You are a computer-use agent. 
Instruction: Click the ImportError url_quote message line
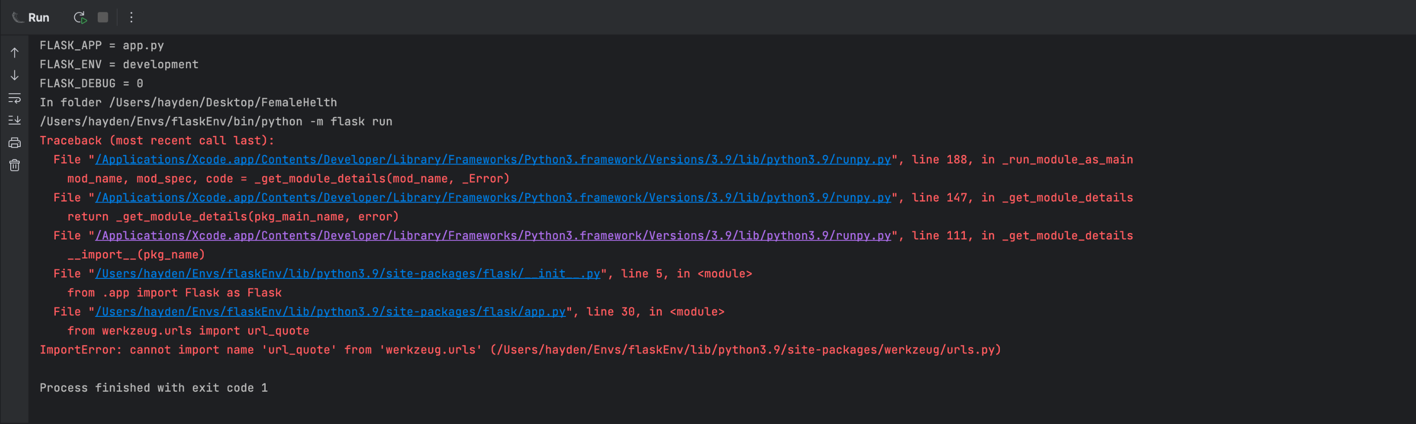[x=520, y=350]
